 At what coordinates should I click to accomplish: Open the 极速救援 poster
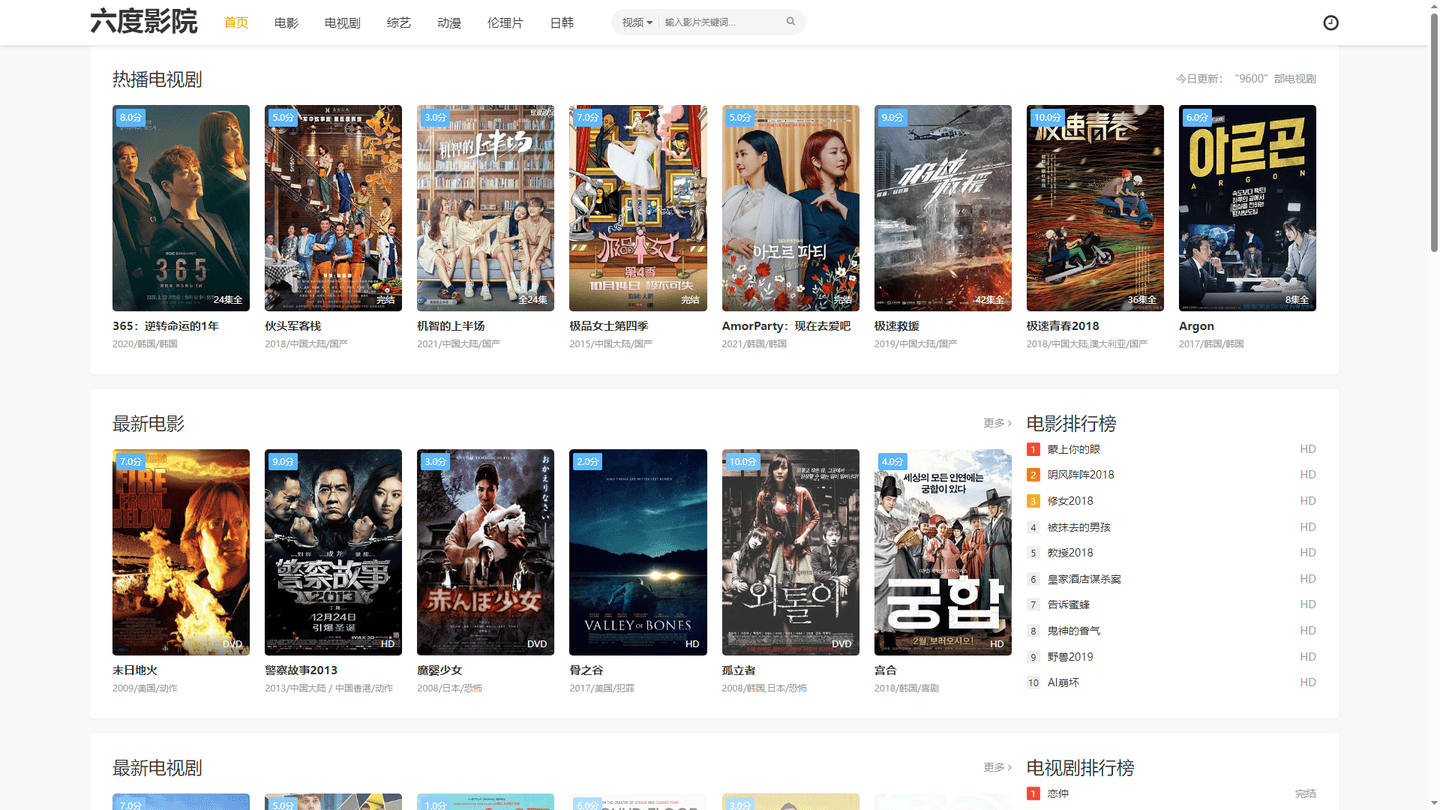(943, 208)
